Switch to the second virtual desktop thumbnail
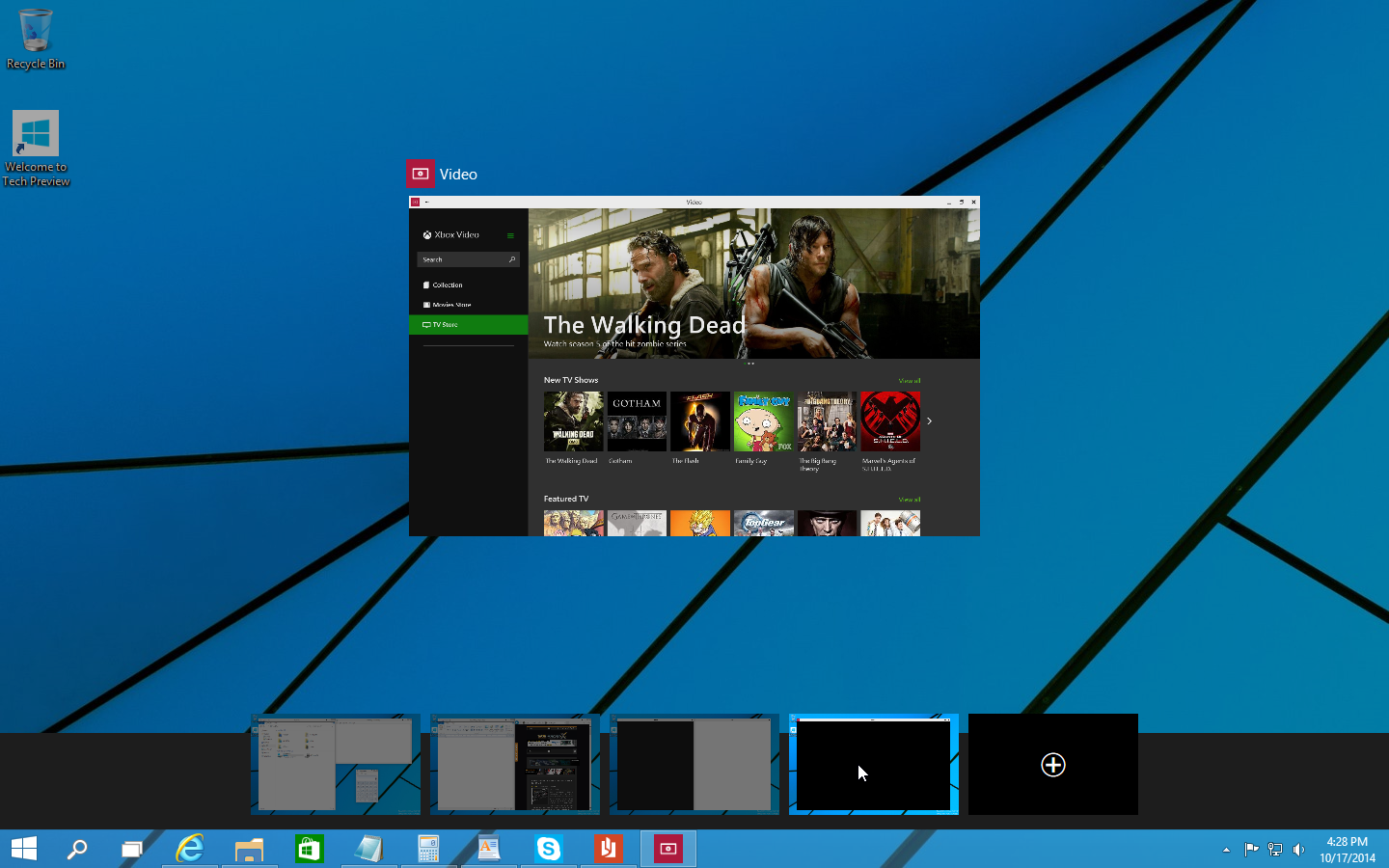 (515, 764)
